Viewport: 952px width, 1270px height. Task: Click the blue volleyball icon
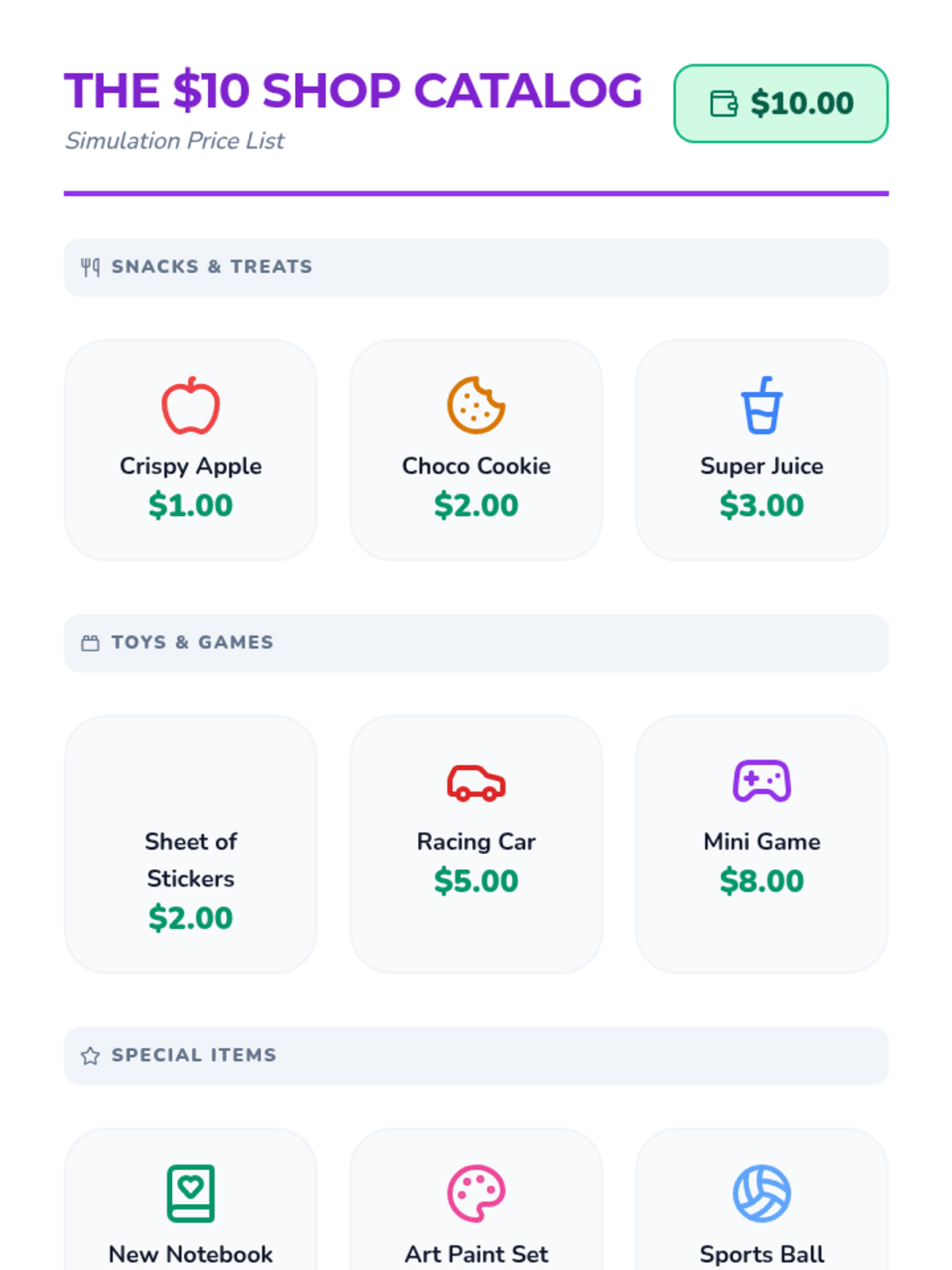pyautogui.click(x=762, y=1193)
